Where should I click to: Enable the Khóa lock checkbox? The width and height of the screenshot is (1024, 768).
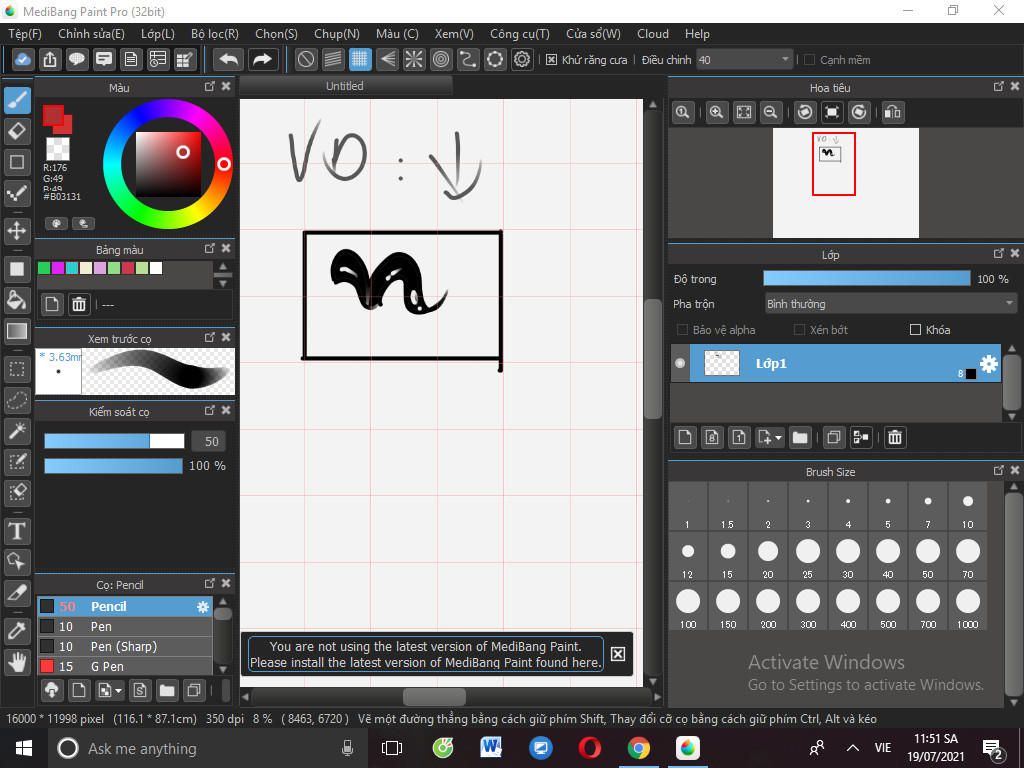[x=916, y=330]
